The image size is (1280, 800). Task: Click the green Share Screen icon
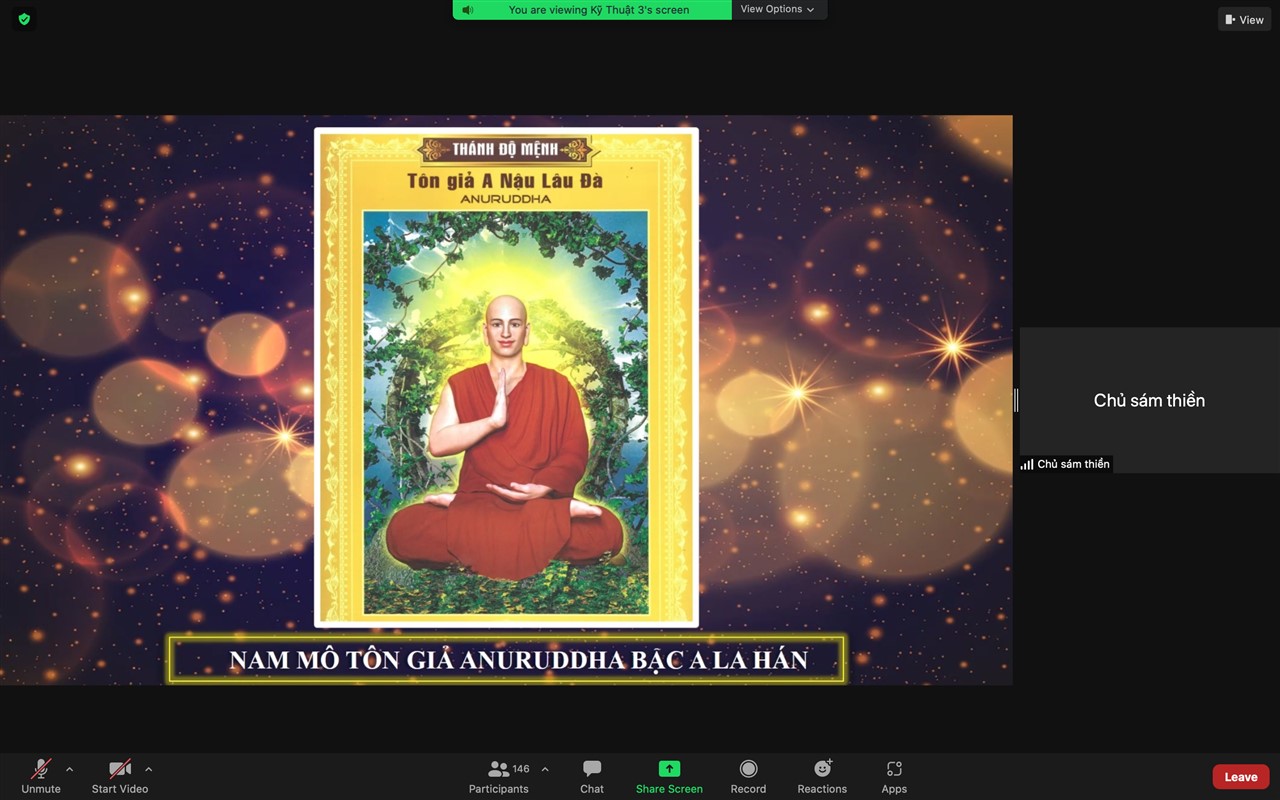click(669, 769)
